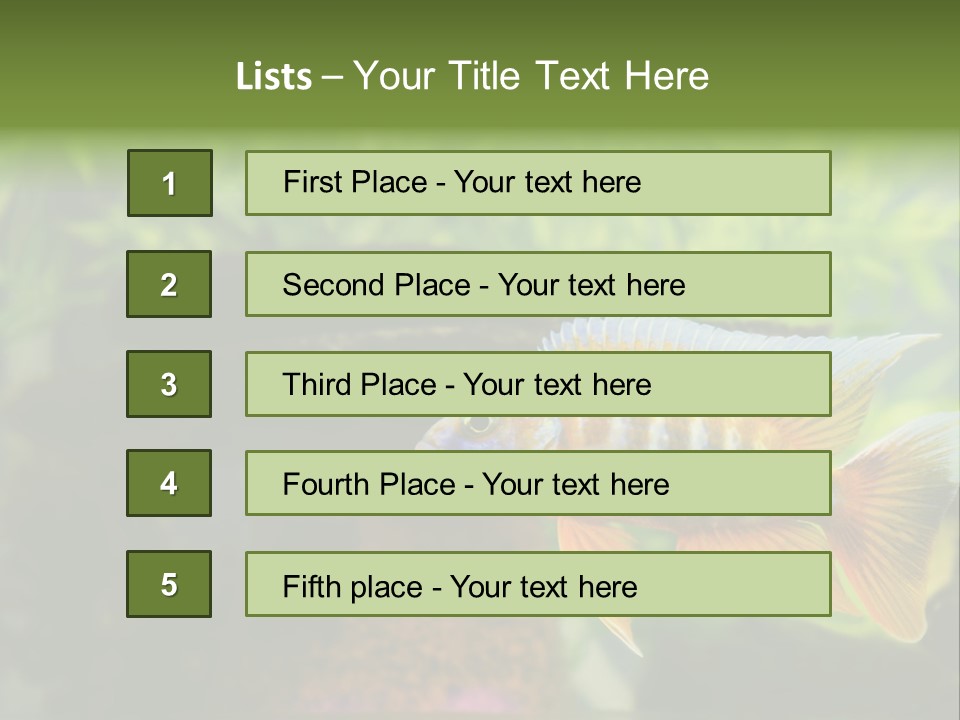Select the number 1 box
Viewport: 960px width, 720px height.
[x=169, y=183]
